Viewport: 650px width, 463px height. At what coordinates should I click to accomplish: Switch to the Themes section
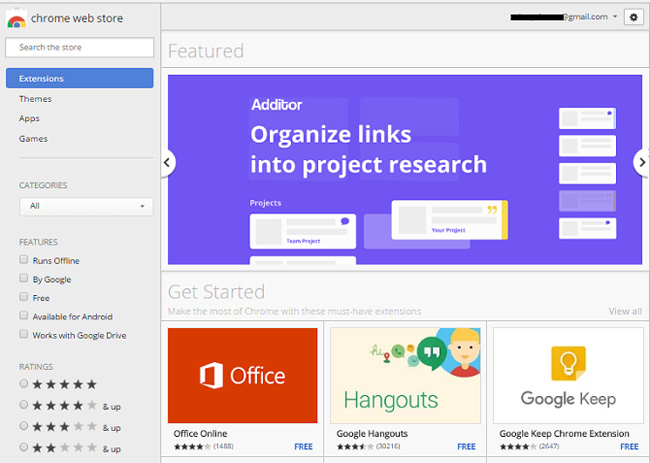35,99
